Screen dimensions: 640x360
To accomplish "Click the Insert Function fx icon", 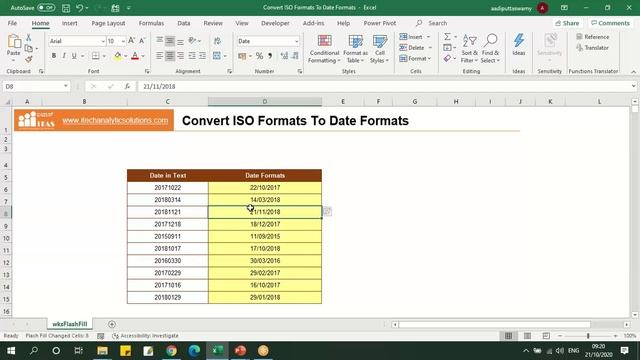I will pyautogui.click(x=127, y=87).
